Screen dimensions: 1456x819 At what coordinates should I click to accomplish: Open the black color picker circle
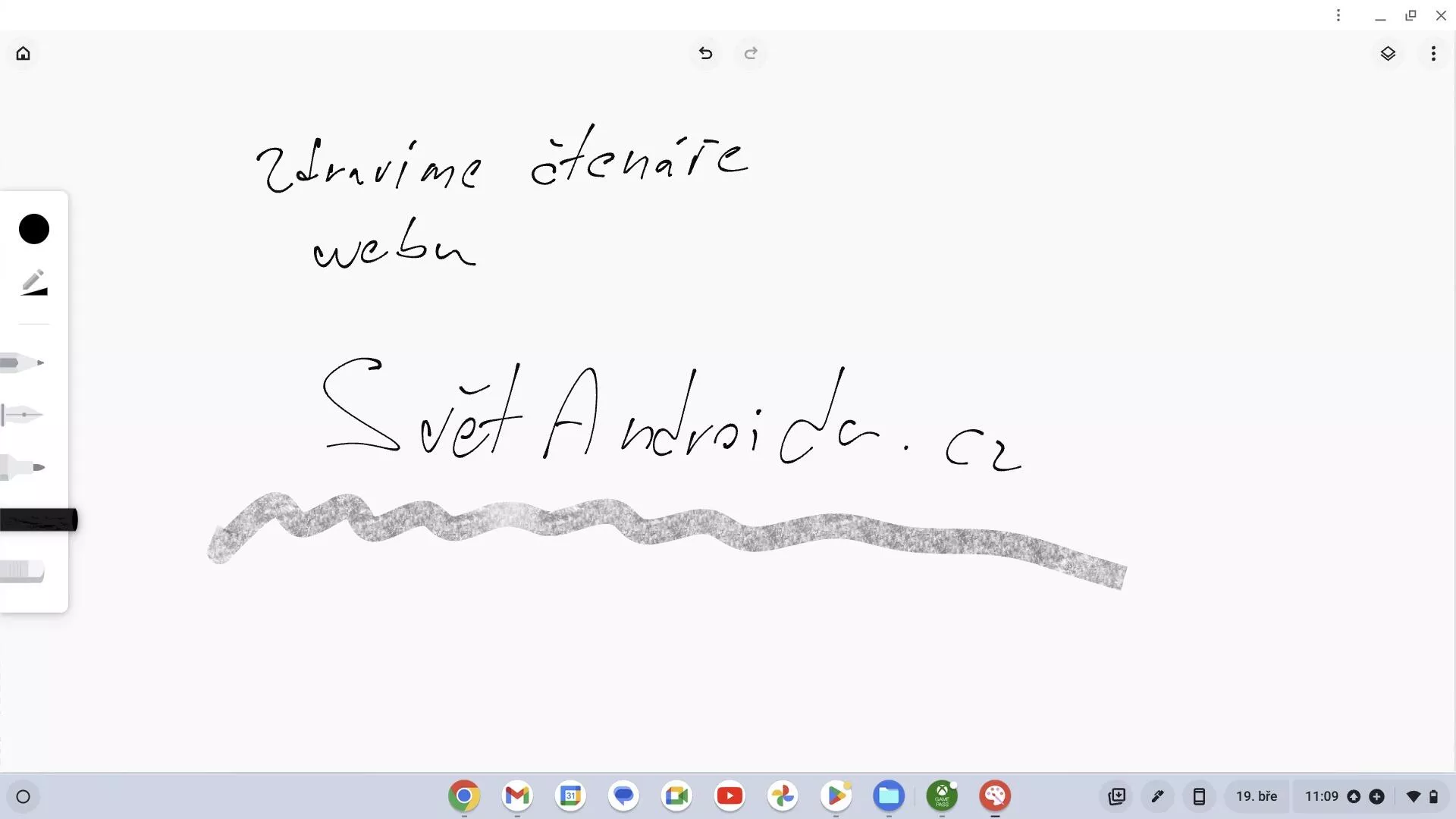click(34, 229)
